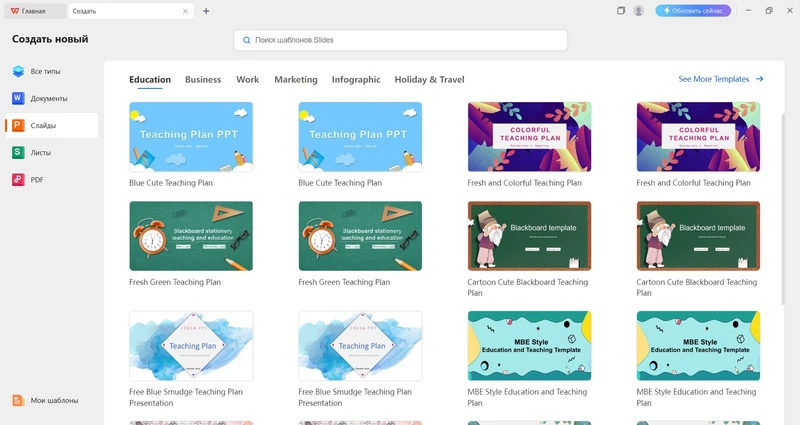Open rightmost Cartoon Cute Blackboard Teaching Plan thumbnail

[698, 236]
